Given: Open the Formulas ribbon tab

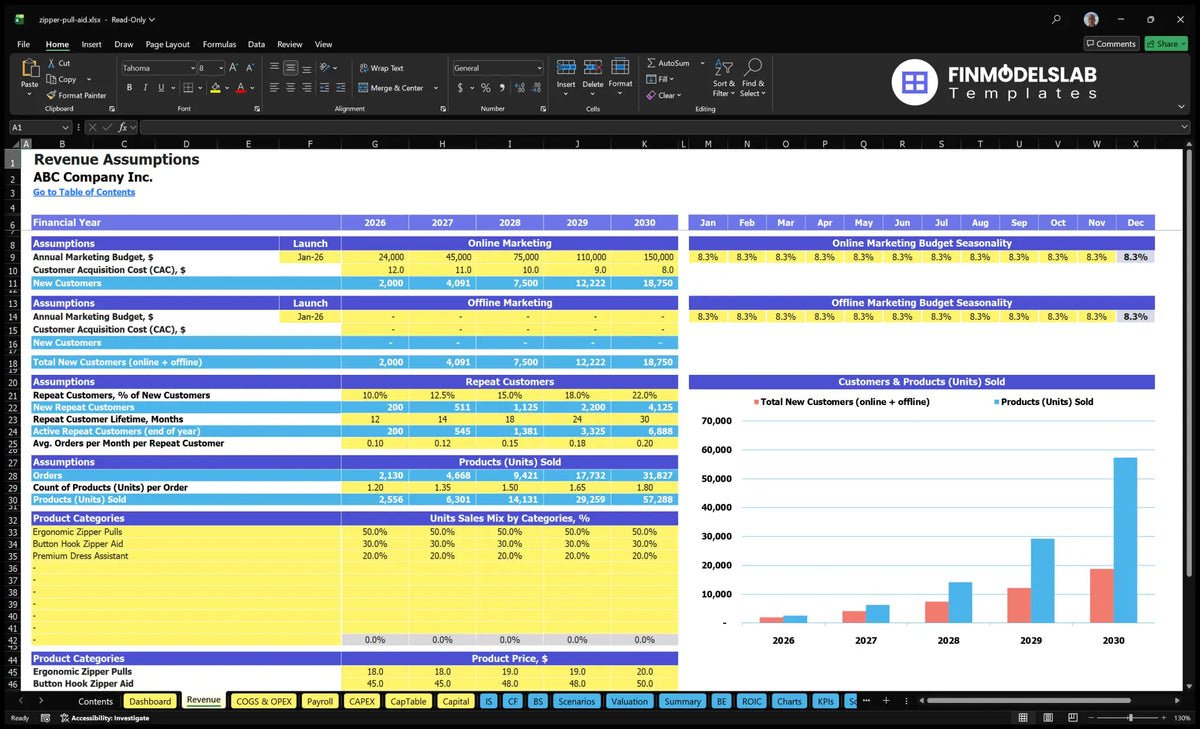Looking at the screenshot, I should (x=219, y=44).
